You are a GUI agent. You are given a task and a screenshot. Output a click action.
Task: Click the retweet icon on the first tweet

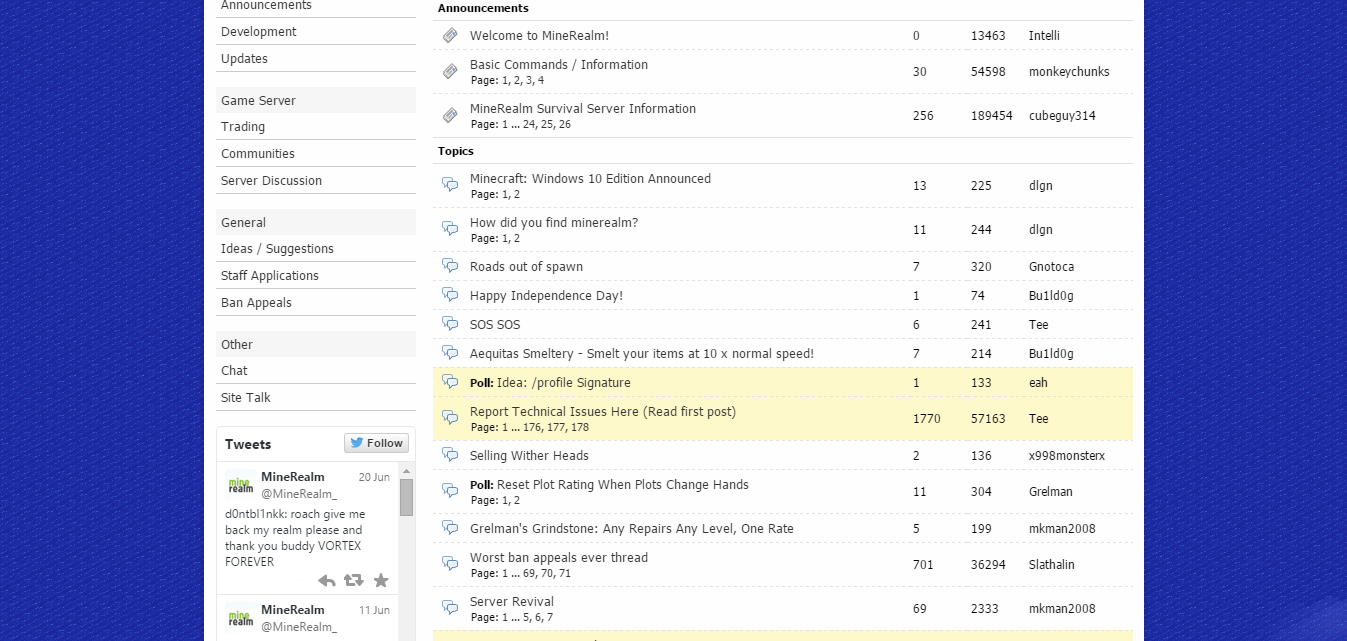click(353, 581)
